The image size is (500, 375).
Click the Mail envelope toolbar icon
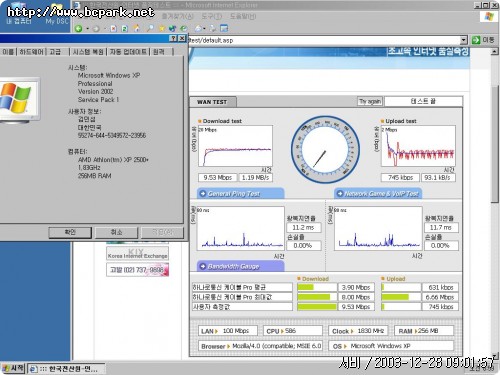point(198,29)
